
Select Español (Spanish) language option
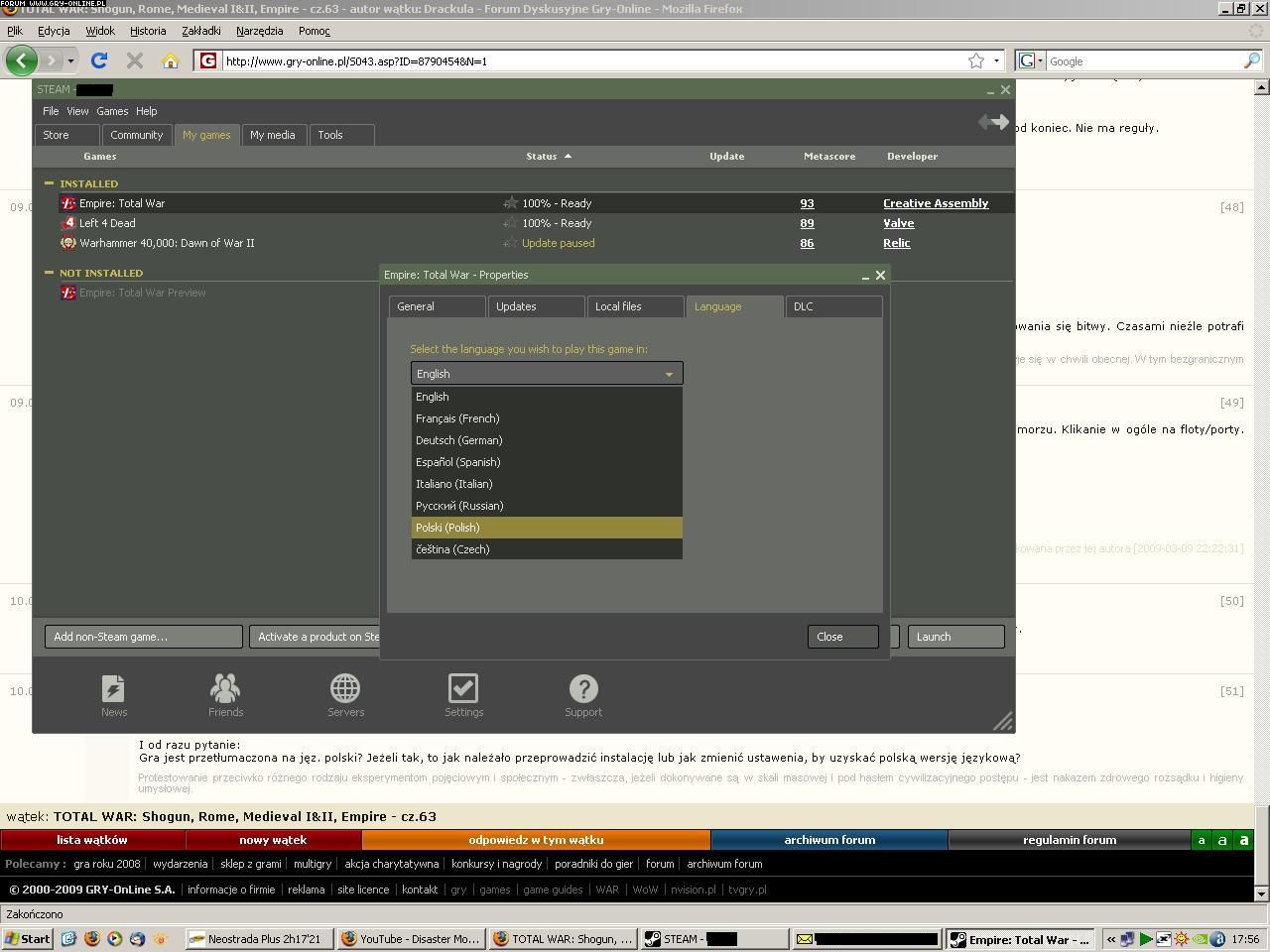point(547,462)
